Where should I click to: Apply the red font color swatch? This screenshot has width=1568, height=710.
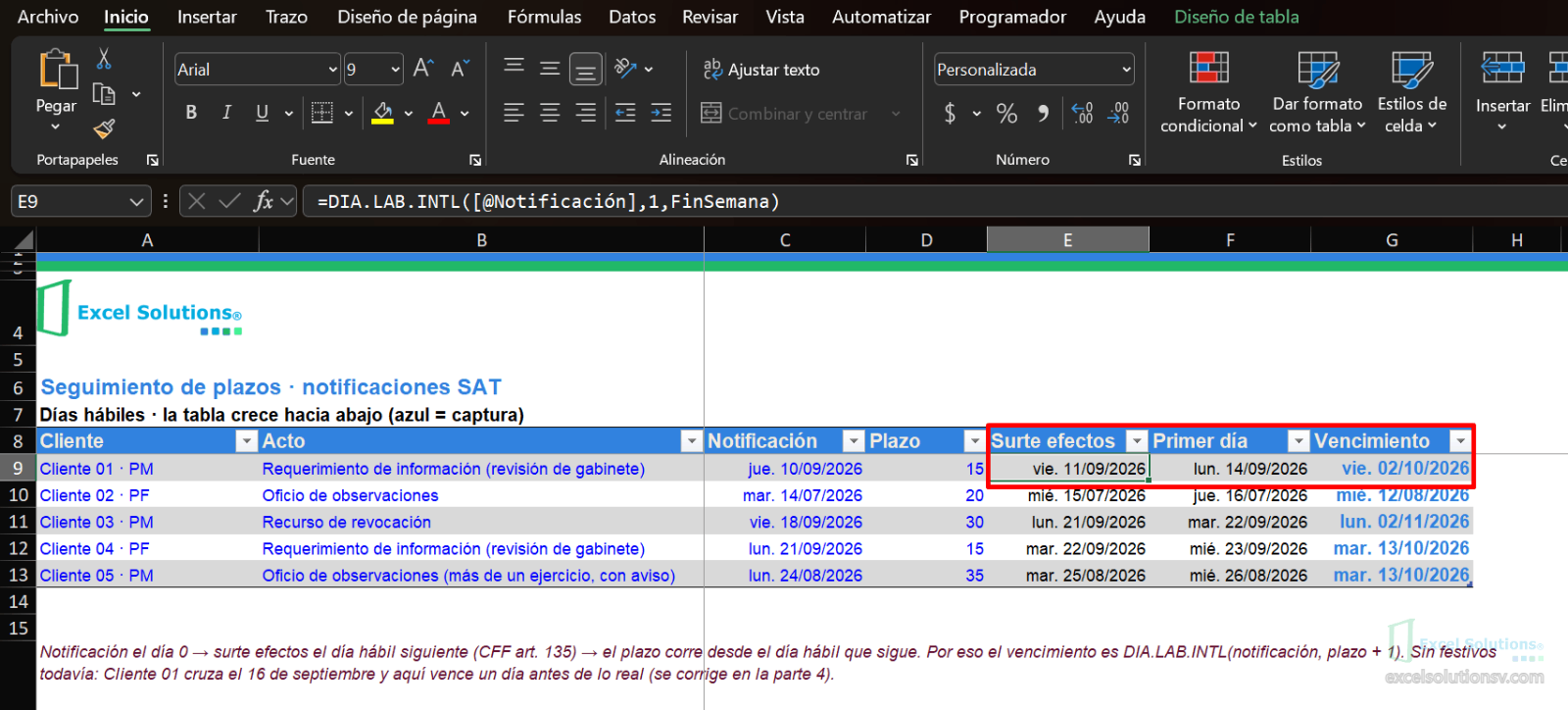click(x=439, y=113)
